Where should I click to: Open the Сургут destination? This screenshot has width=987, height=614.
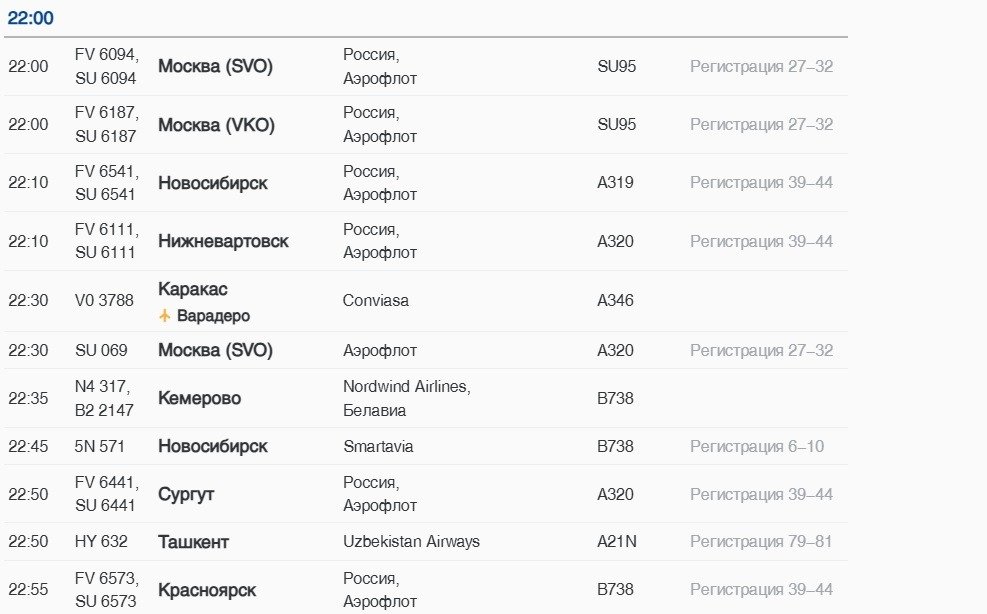[186, 494]
